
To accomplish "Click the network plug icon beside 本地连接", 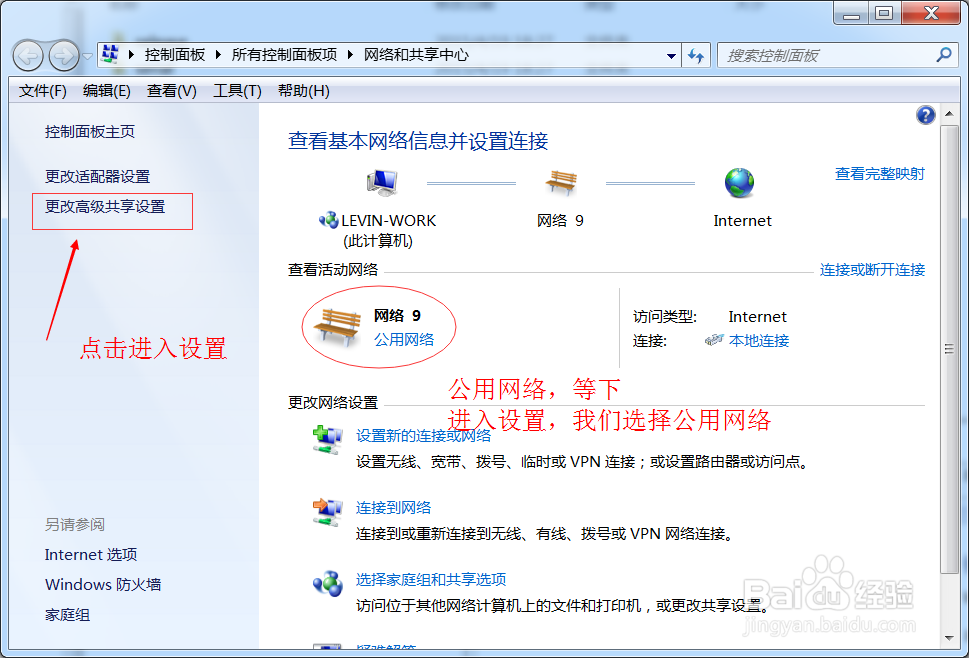I will point(714,340).
